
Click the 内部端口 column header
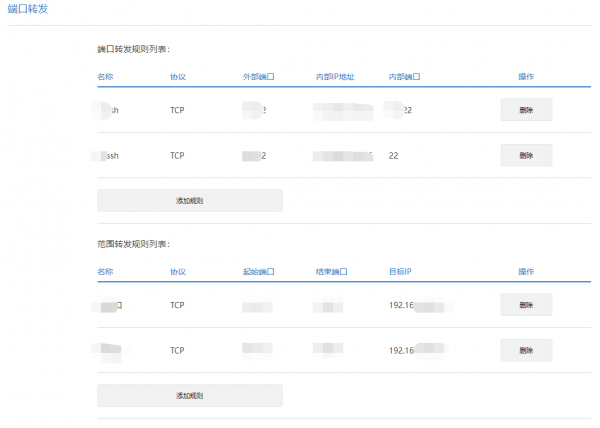(404, 76)
